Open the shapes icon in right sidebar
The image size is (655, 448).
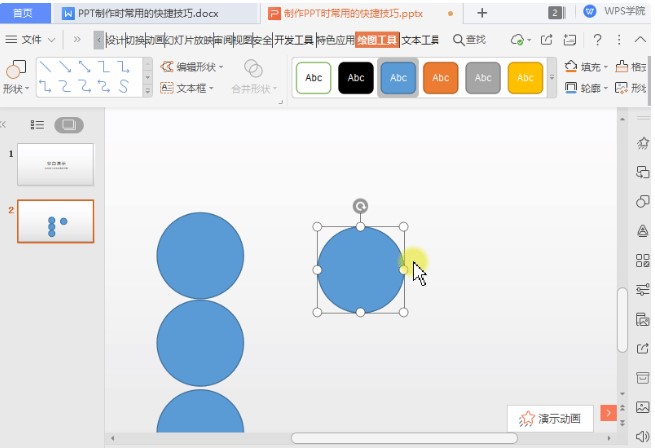(643, 201)
